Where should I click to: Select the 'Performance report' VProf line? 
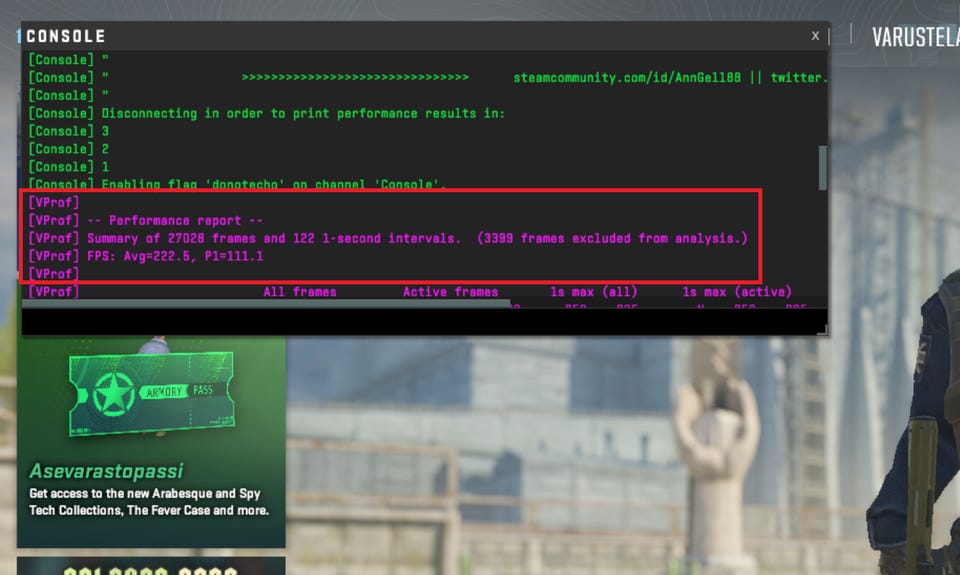[x=145, y=220]
